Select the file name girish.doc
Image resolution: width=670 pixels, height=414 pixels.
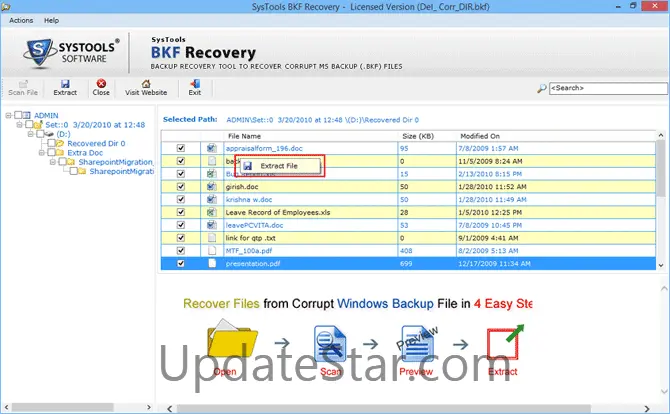[x=242, y=187]
